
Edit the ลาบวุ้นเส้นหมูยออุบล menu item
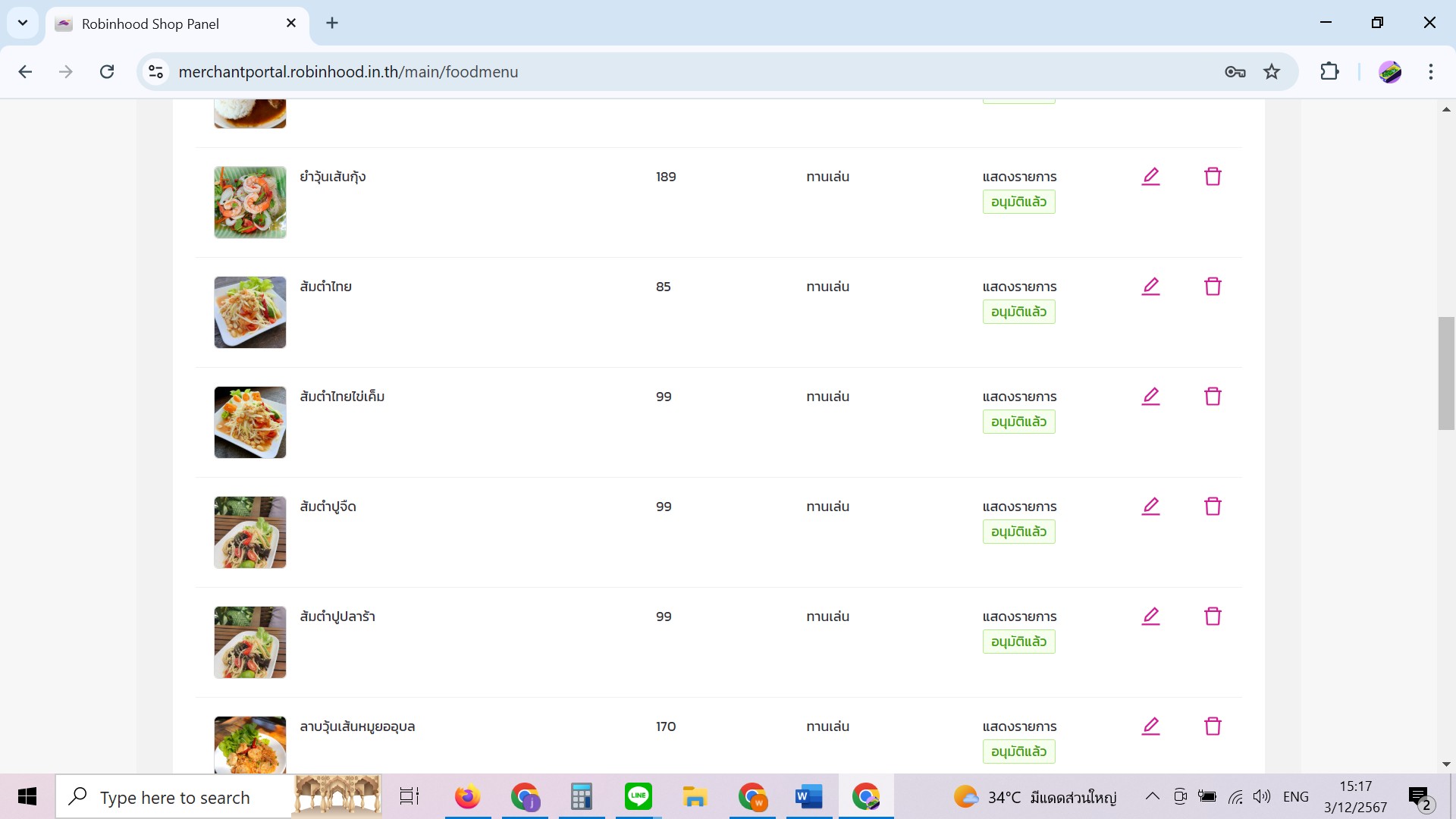1150,726
